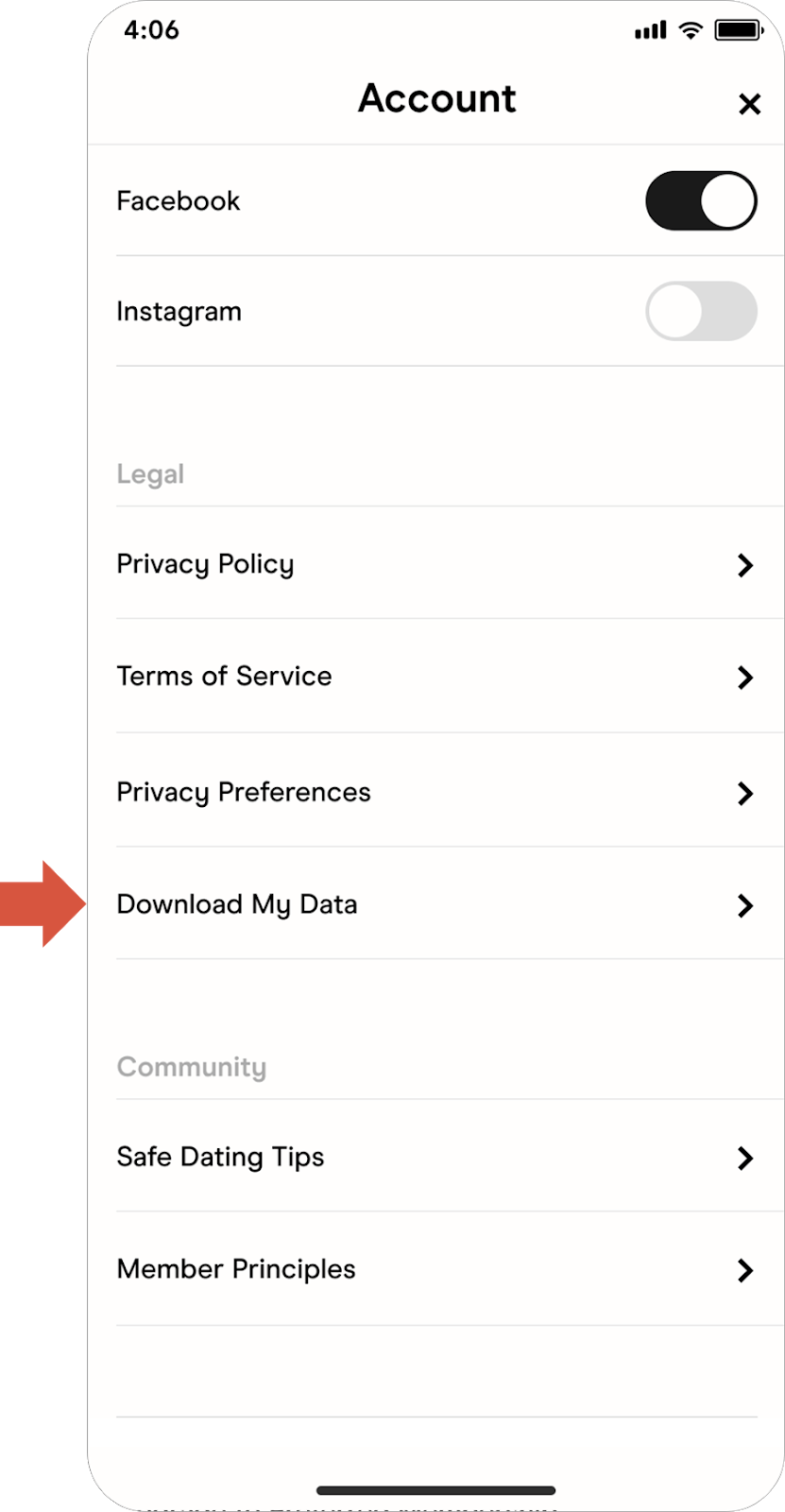Tap the Member Principles chevron icon
This screenshot has width=785, height=1512.
[745, 1270]
